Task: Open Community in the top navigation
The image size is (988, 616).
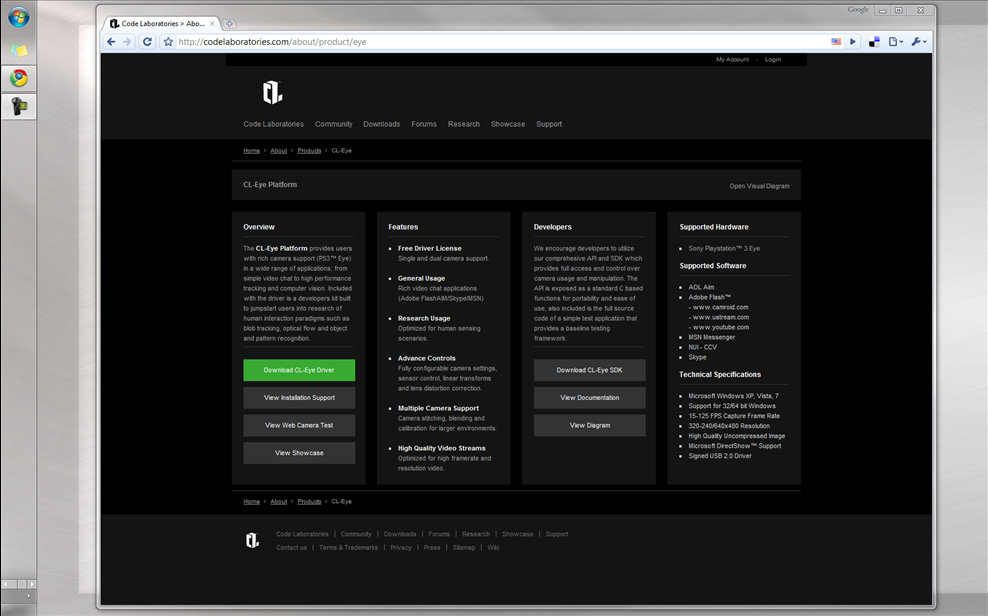Action: click(334, 124)
